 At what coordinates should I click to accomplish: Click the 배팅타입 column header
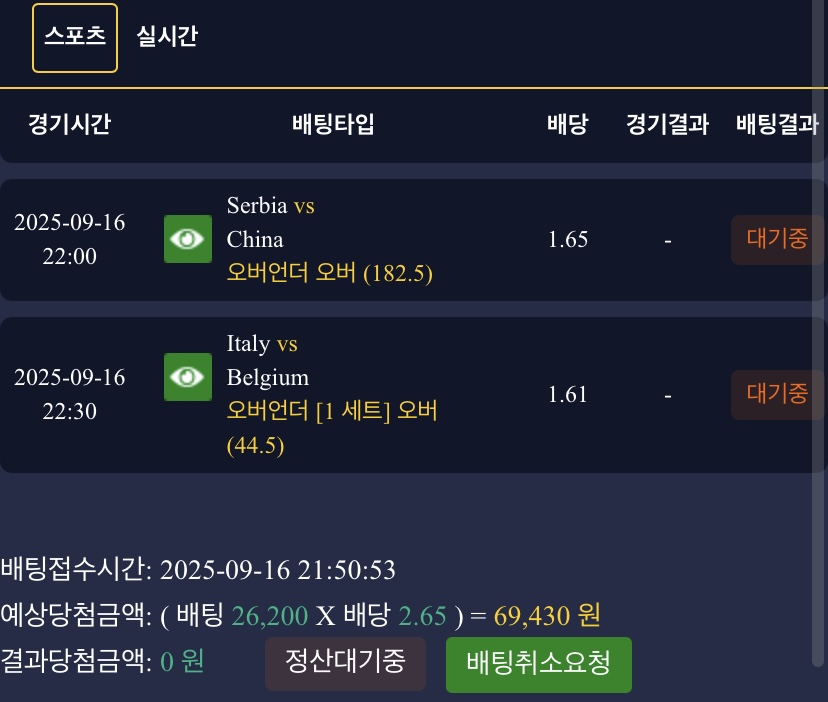(x=333, y=125)
